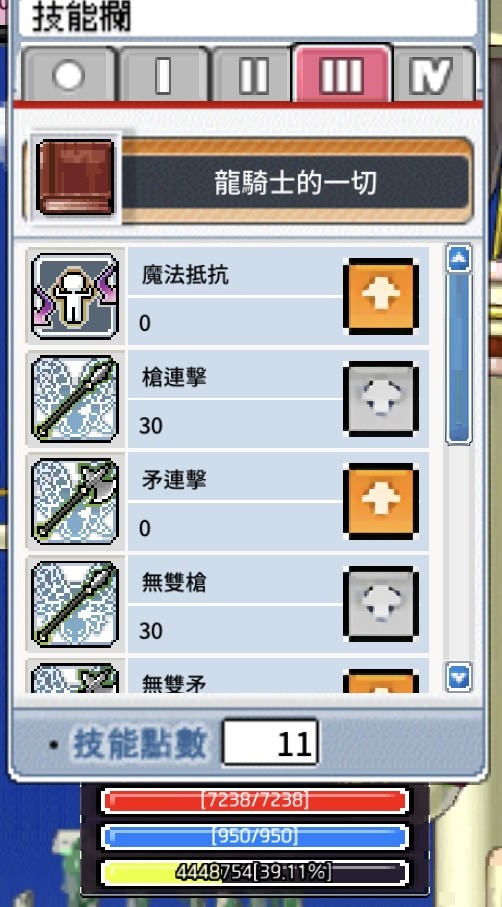Click the partially visible 無雙矛 skill icon
502x907 pixels.
pyautogui.click(x=75, y=678)
